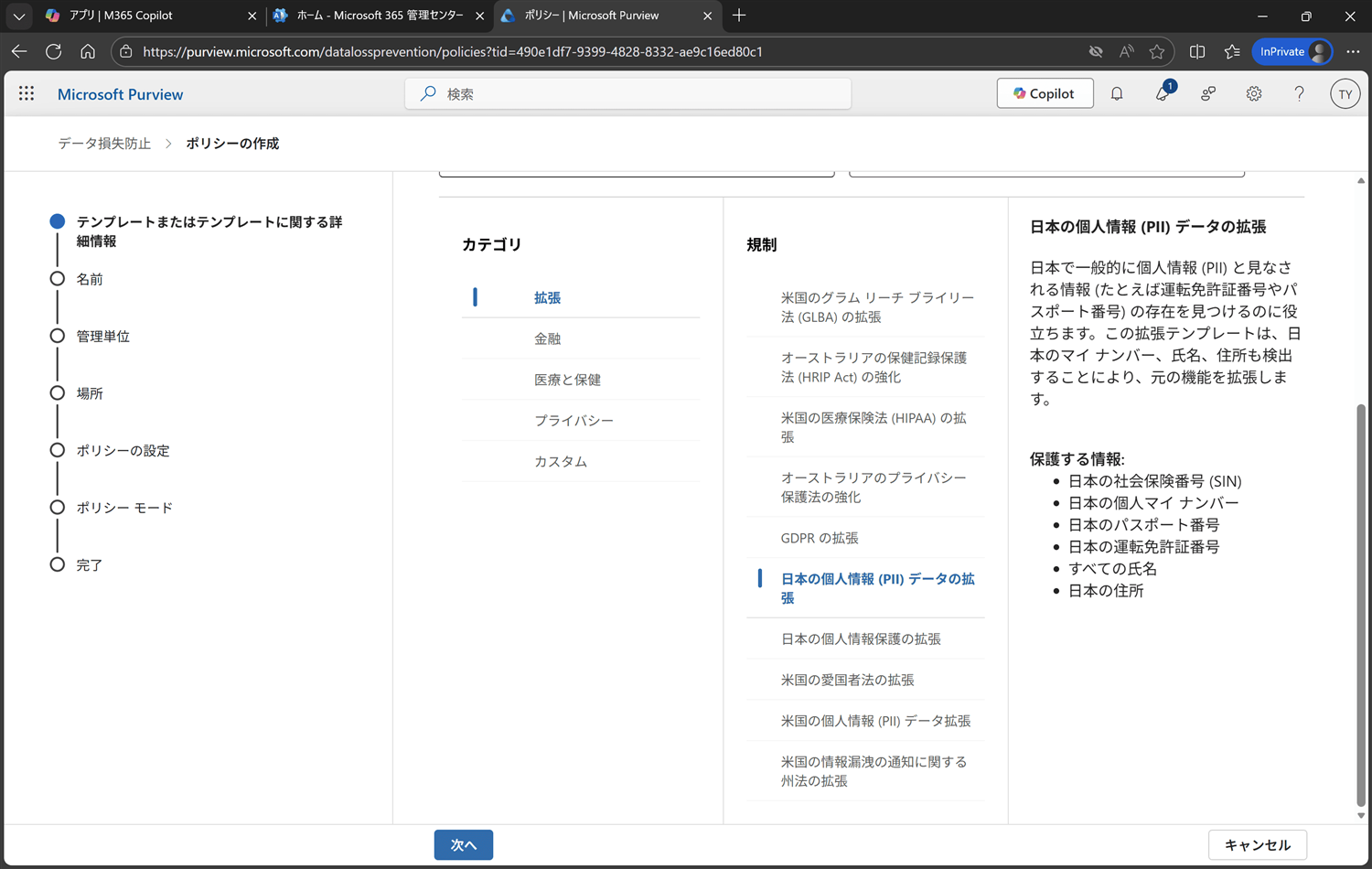Select the カスタム category

[x=581, y=462]
